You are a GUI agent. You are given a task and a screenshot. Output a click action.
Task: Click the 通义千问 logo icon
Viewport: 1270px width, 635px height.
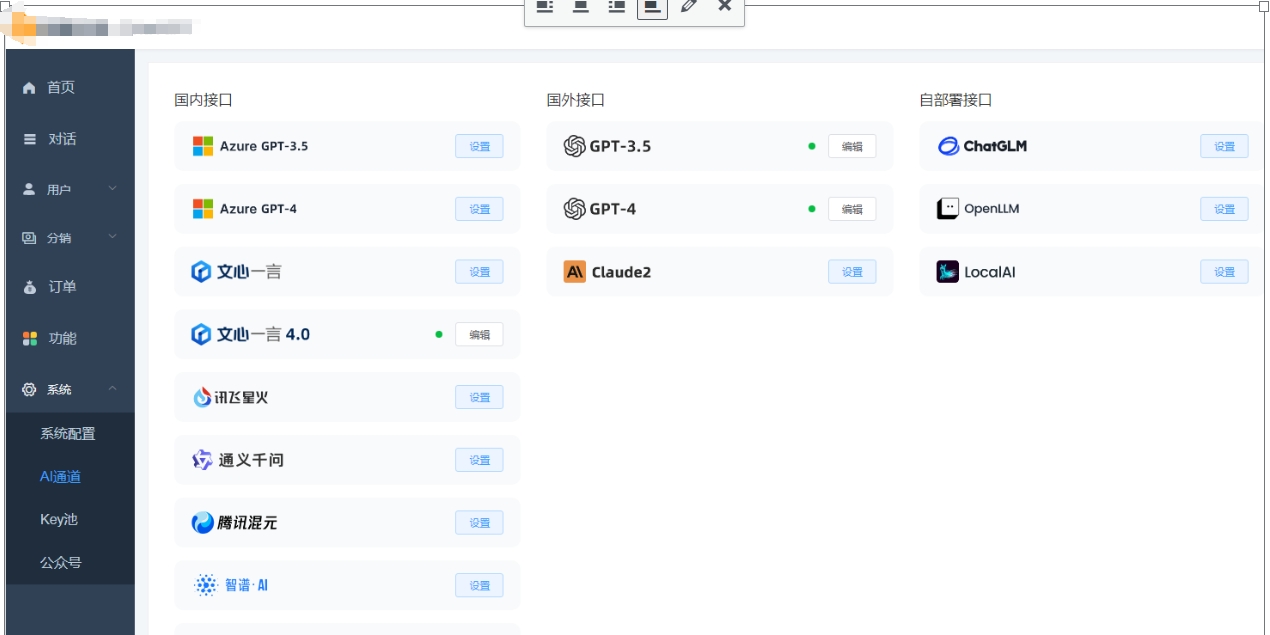pyautogui.click(x=202, y=460)
